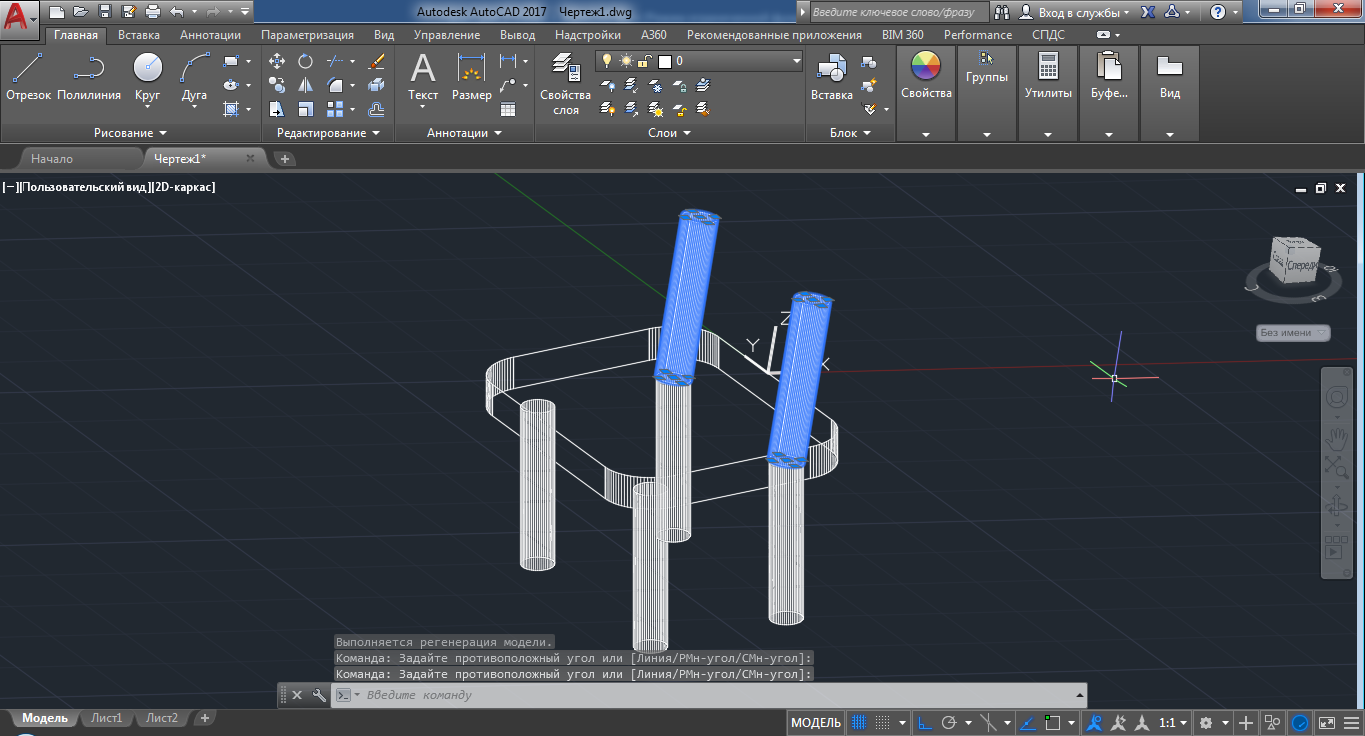Click the Move tool icon
Image resolution: width=1365 pixels, height=736 pixels.
[277, 62]
